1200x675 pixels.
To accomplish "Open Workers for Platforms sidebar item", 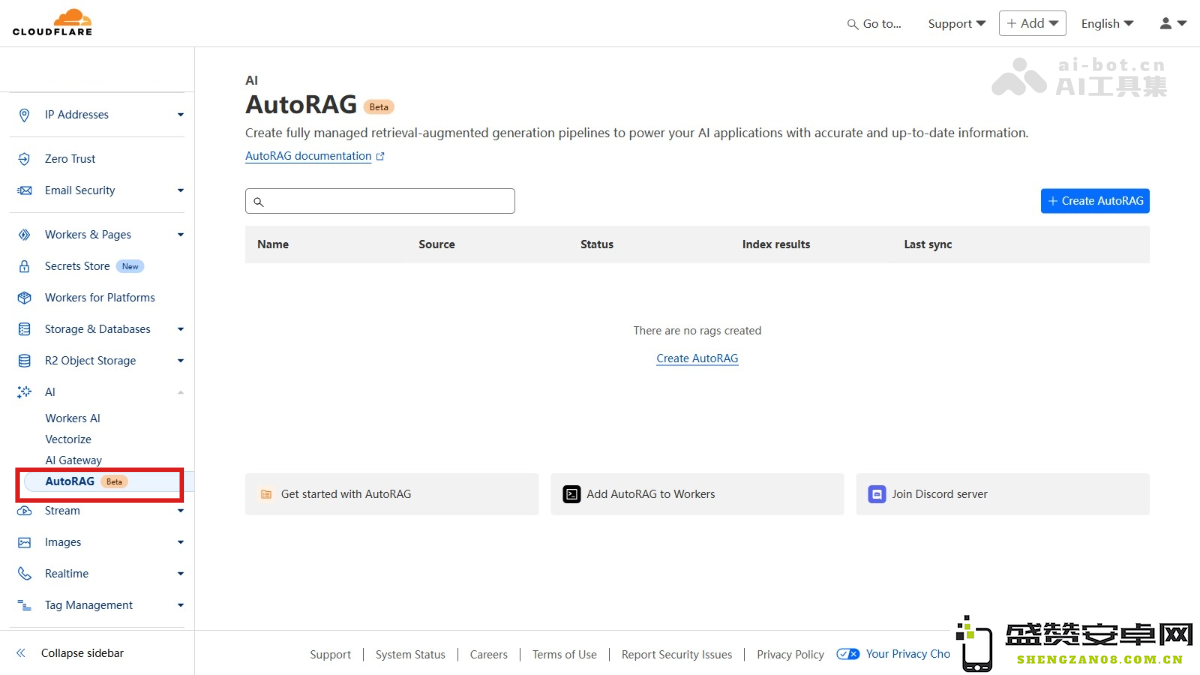I will (x=100, y=298).
